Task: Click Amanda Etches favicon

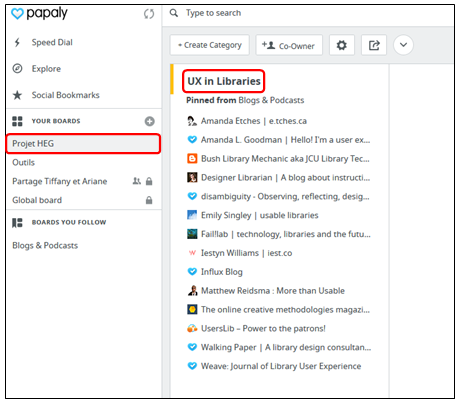Action: (x=192, y=121)
